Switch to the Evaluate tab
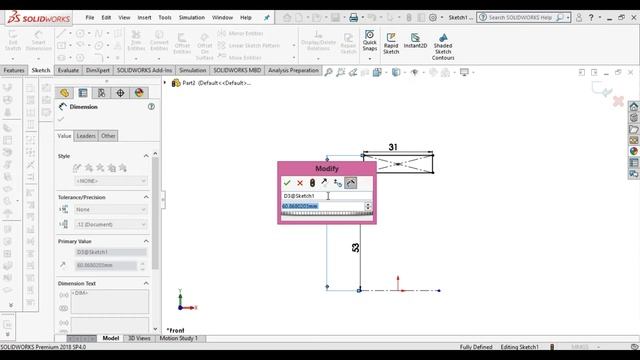640x360 pixels. pos(68,70)
